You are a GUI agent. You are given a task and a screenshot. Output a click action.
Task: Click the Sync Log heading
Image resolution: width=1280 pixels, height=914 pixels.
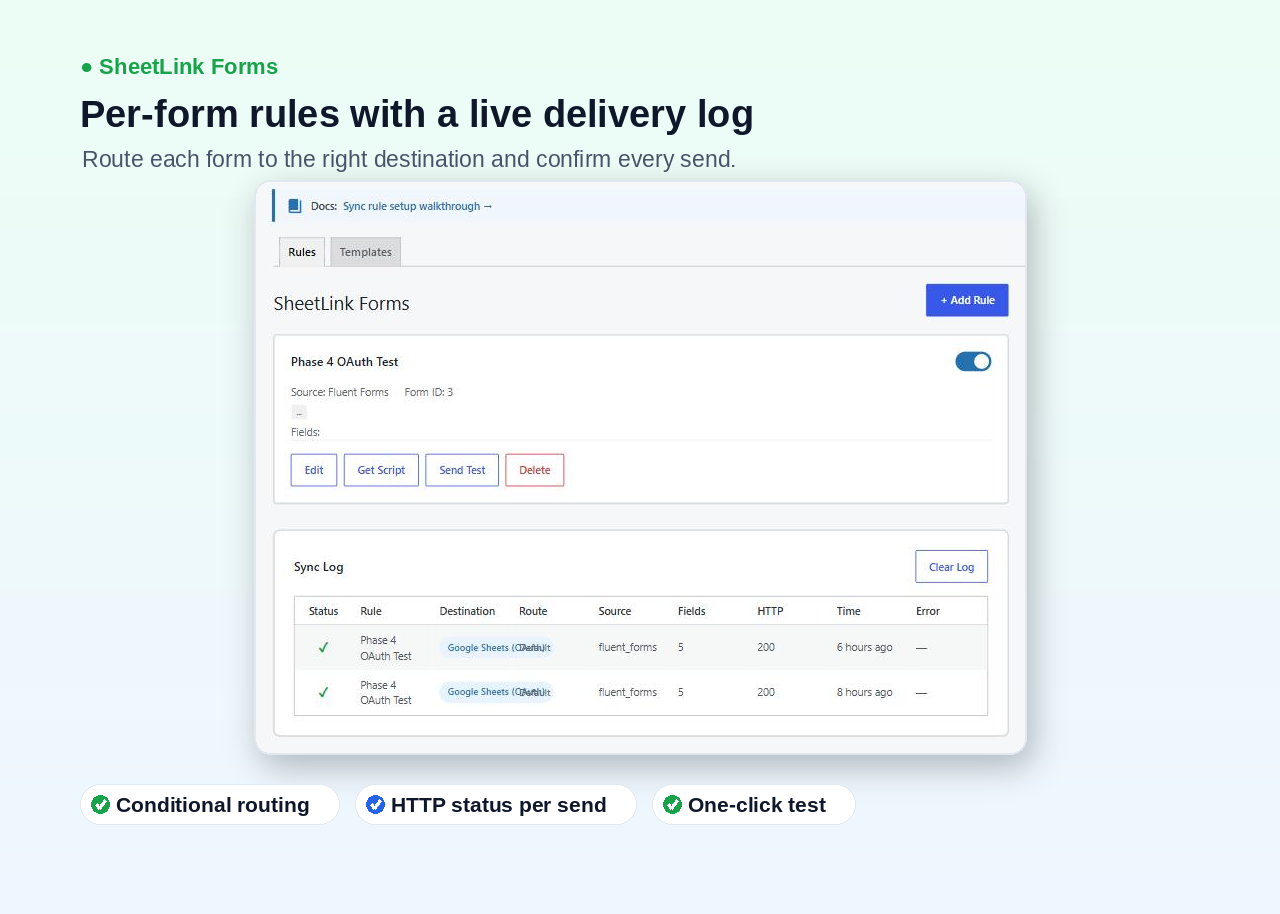tap(319, 567)
